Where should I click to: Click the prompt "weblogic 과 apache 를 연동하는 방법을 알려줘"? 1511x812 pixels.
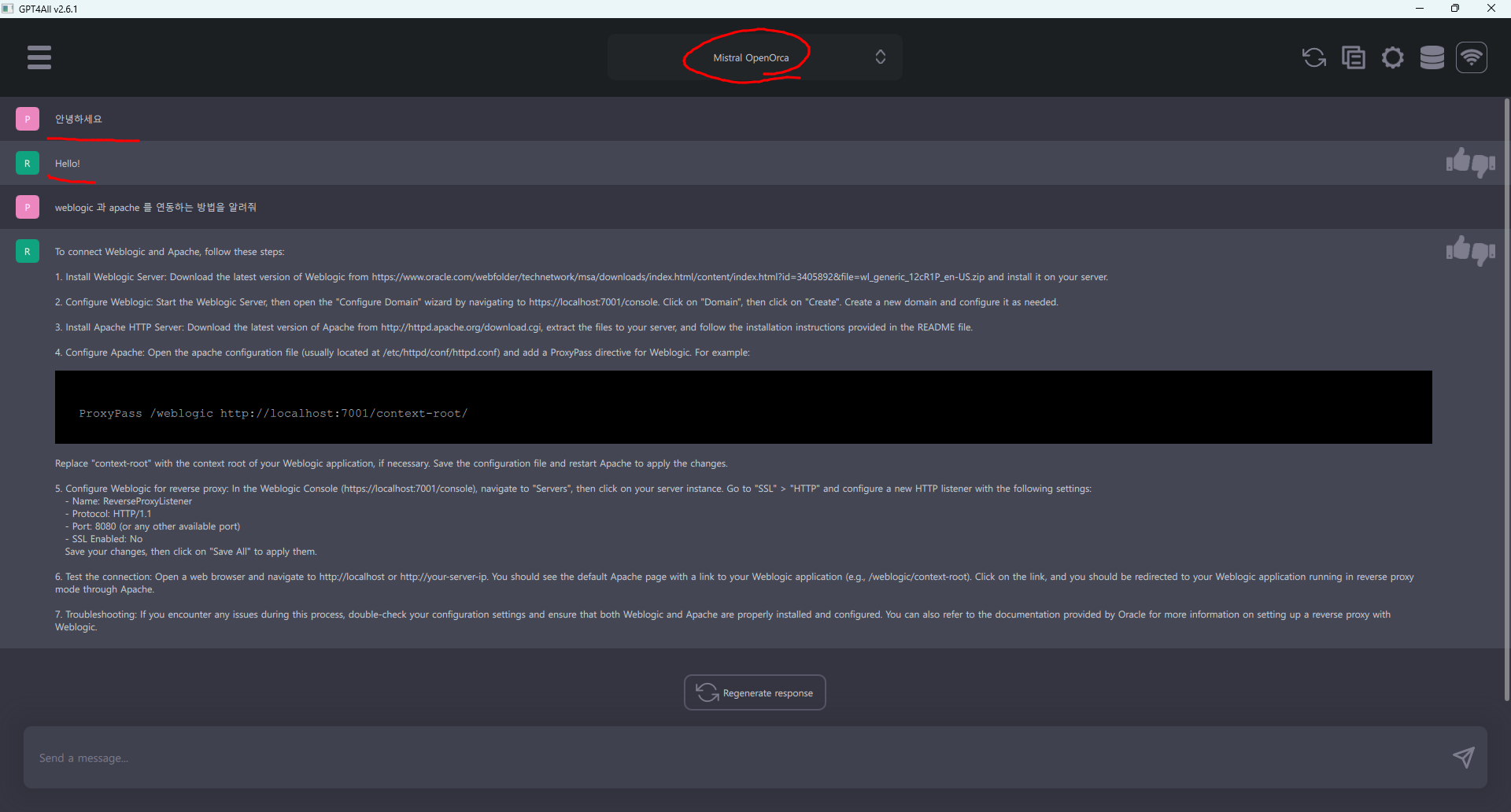point(156,208)
